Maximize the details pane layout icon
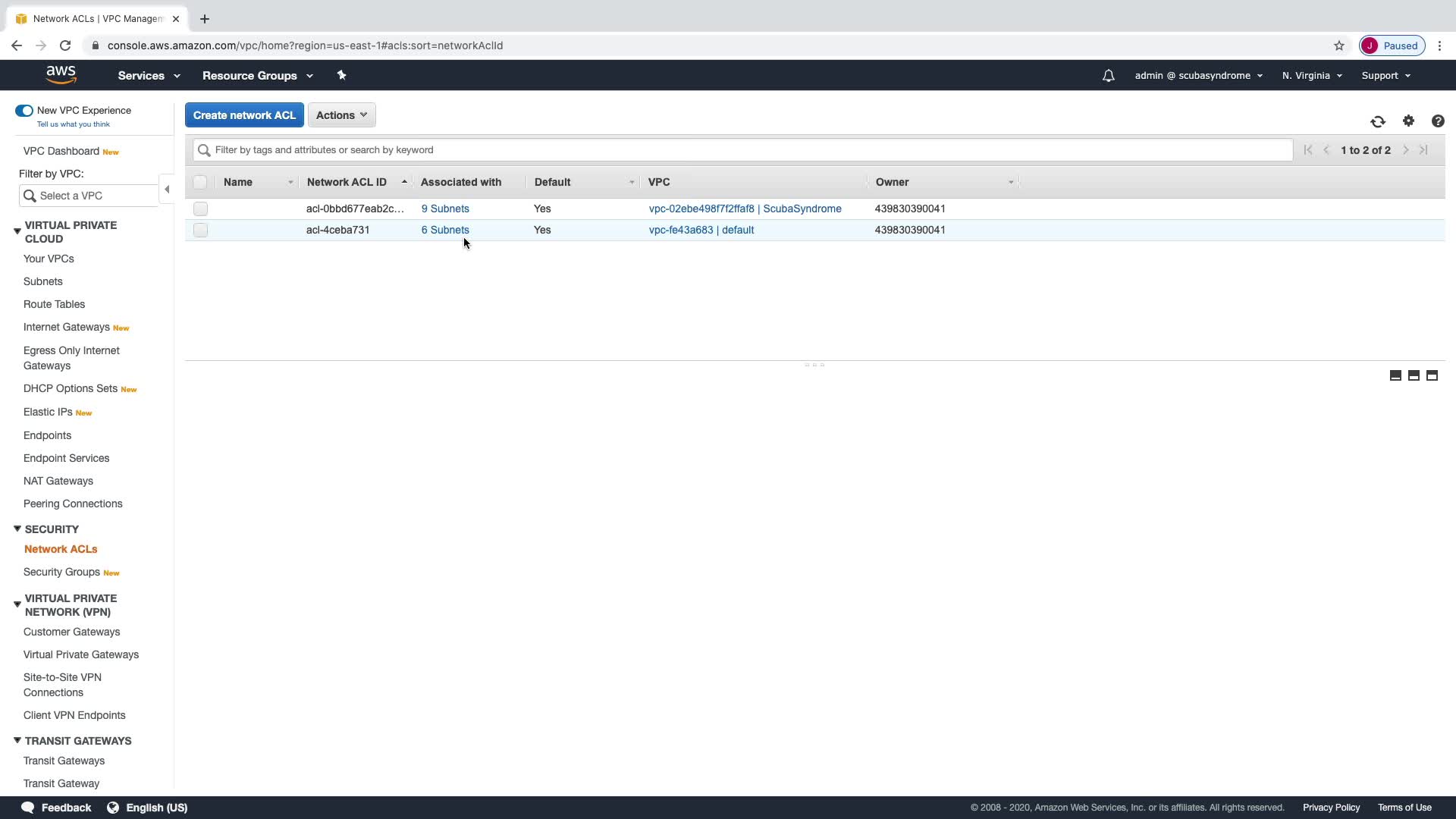 [1432, 375]
